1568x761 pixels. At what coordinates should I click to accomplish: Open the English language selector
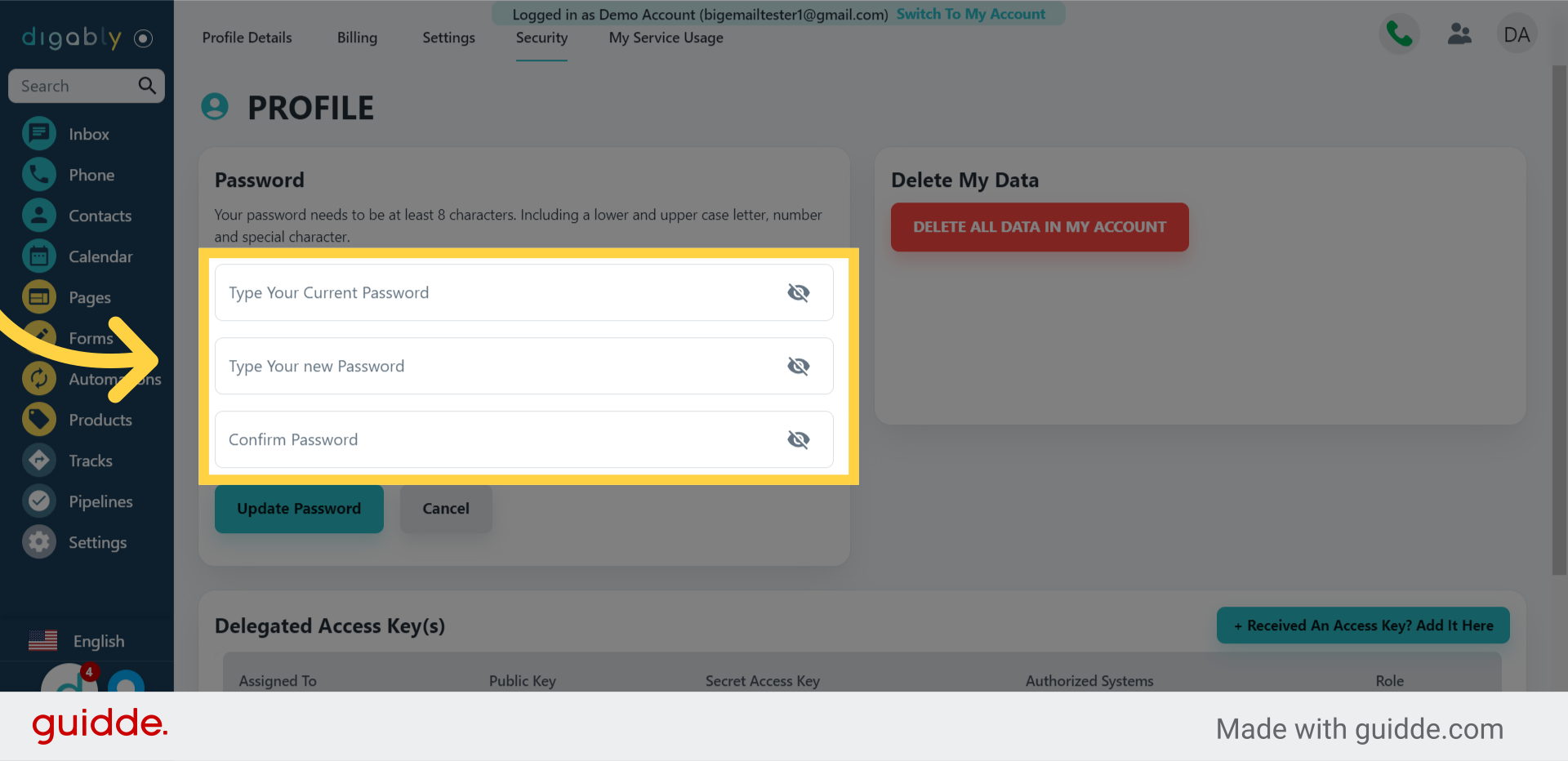coord(78,641)
